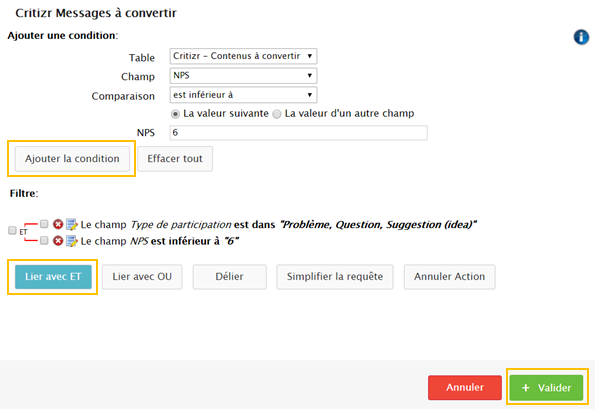Viewport: 595px width, 409px height.
Task: Check the Type de participation condition box
Action: pos(44,224)
